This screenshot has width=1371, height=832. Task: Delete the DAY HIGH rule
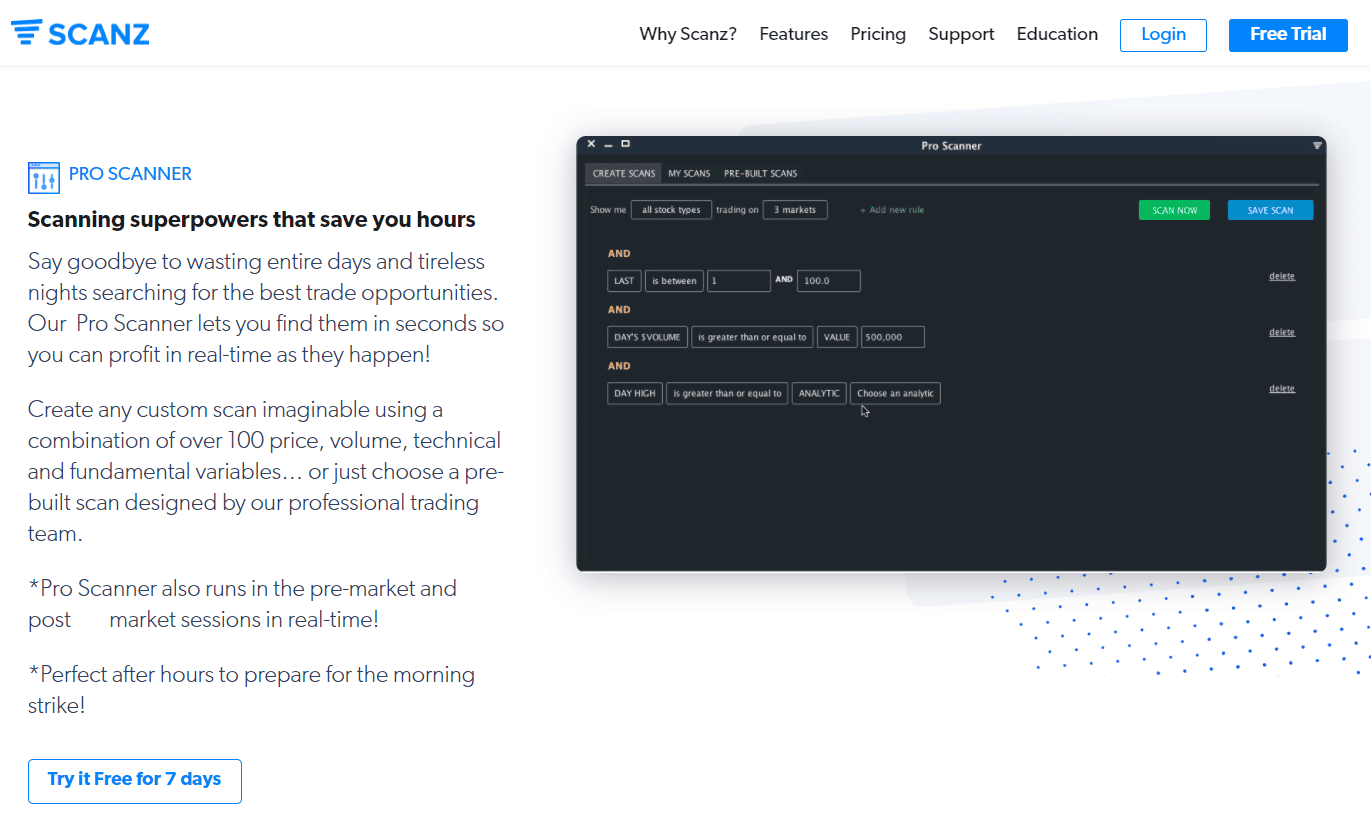(1281, 388)
